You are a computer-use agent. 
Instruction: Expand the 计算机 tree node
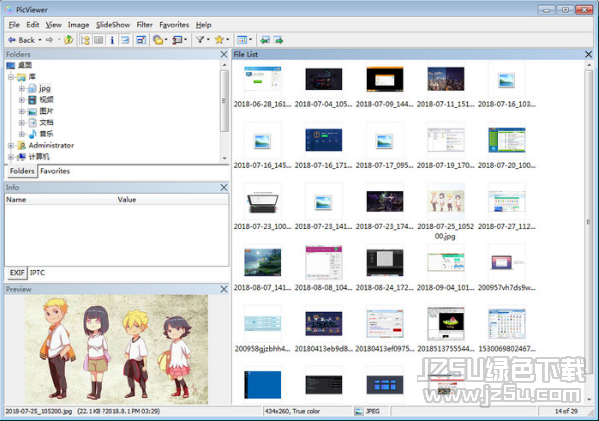(11, 157)
